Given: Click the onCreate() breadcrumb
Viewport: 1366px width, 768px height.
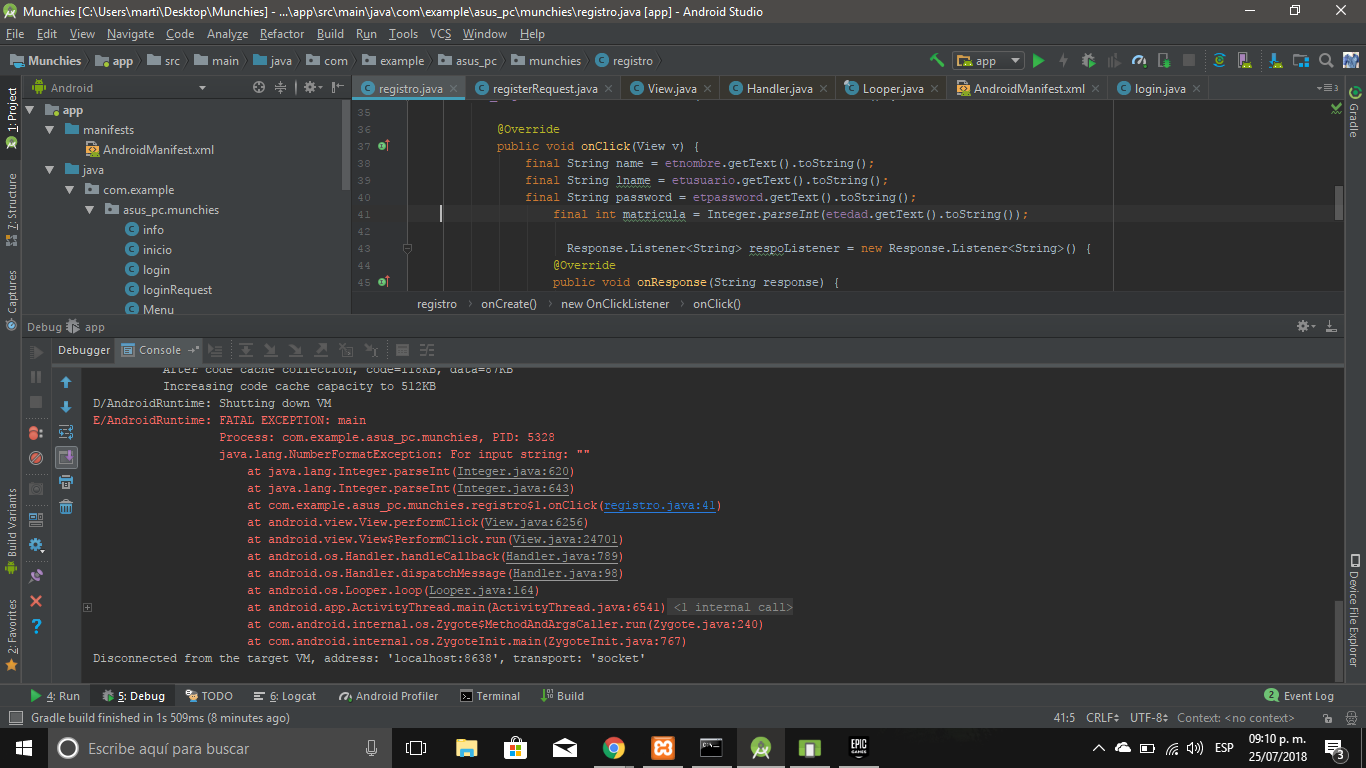Looking at the screenshot, I should [509, 303].
